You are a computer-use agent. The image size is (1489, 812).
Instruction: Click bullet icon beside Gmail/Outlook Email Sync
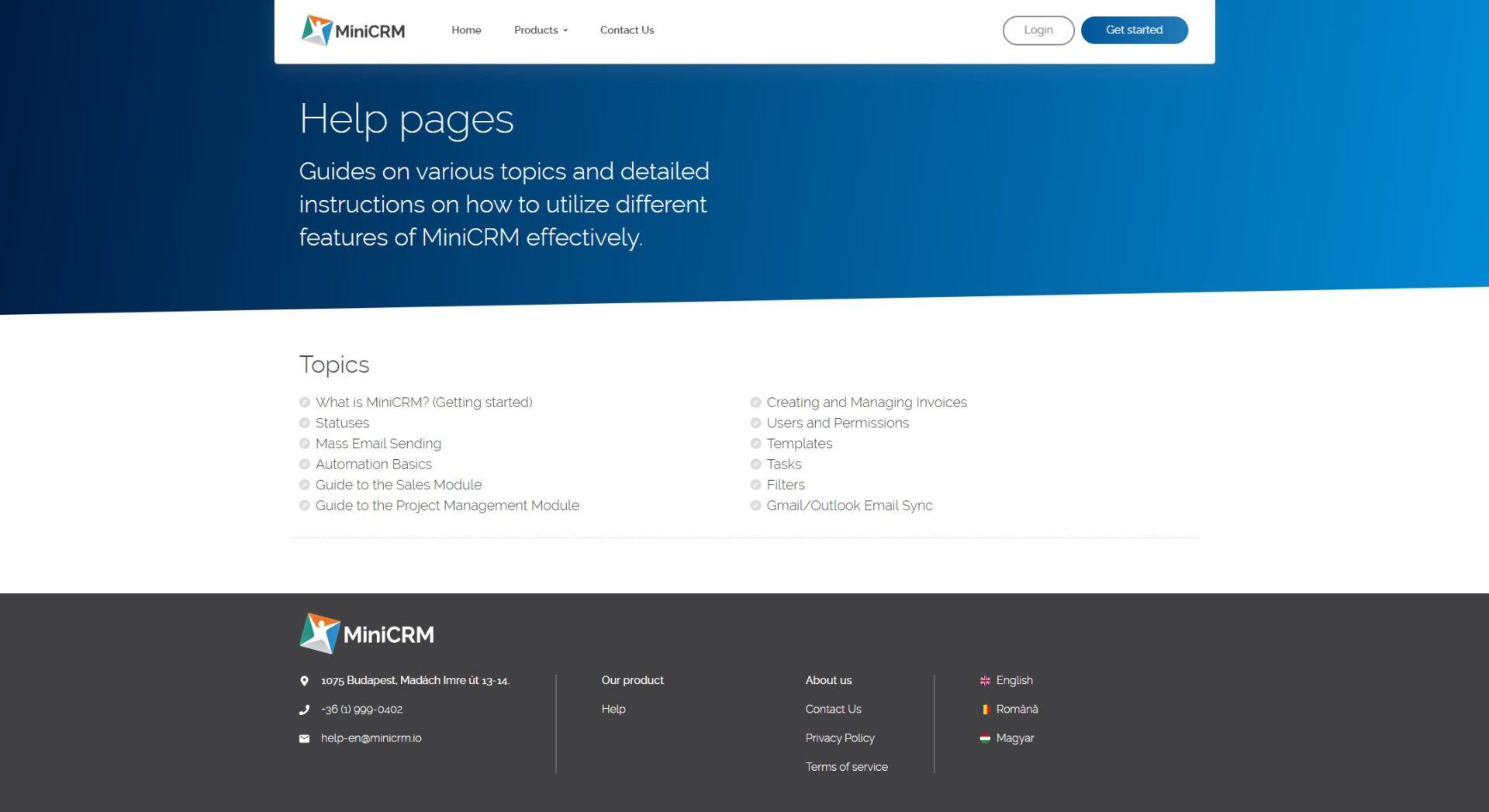[755, 506]
